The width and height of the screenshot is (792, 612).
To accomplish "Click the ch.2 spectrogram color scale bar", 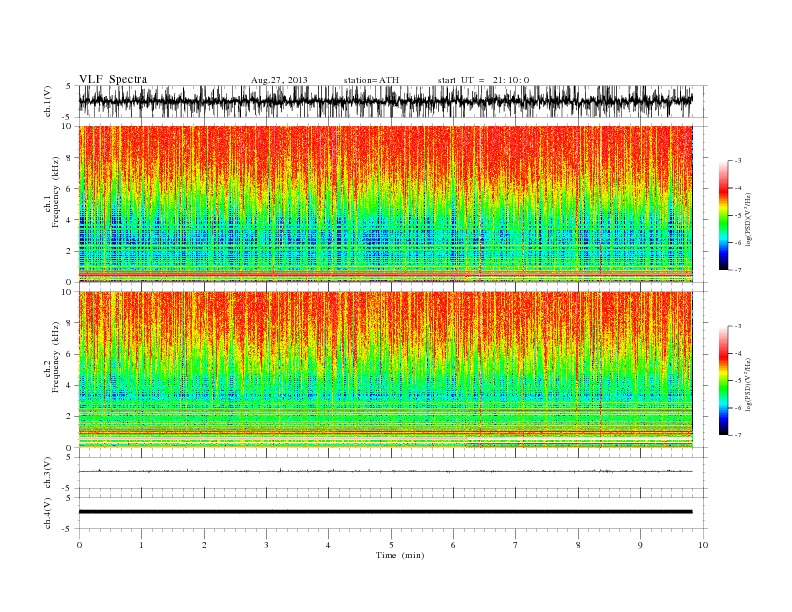I will [x=723, y=380].
